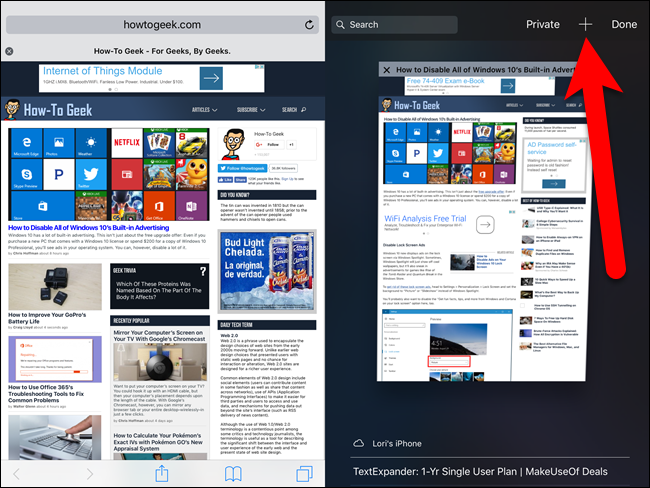650x488 pixels.
Task: Tap the Bud Light Chelada ad
Action: tap(267, 271)
